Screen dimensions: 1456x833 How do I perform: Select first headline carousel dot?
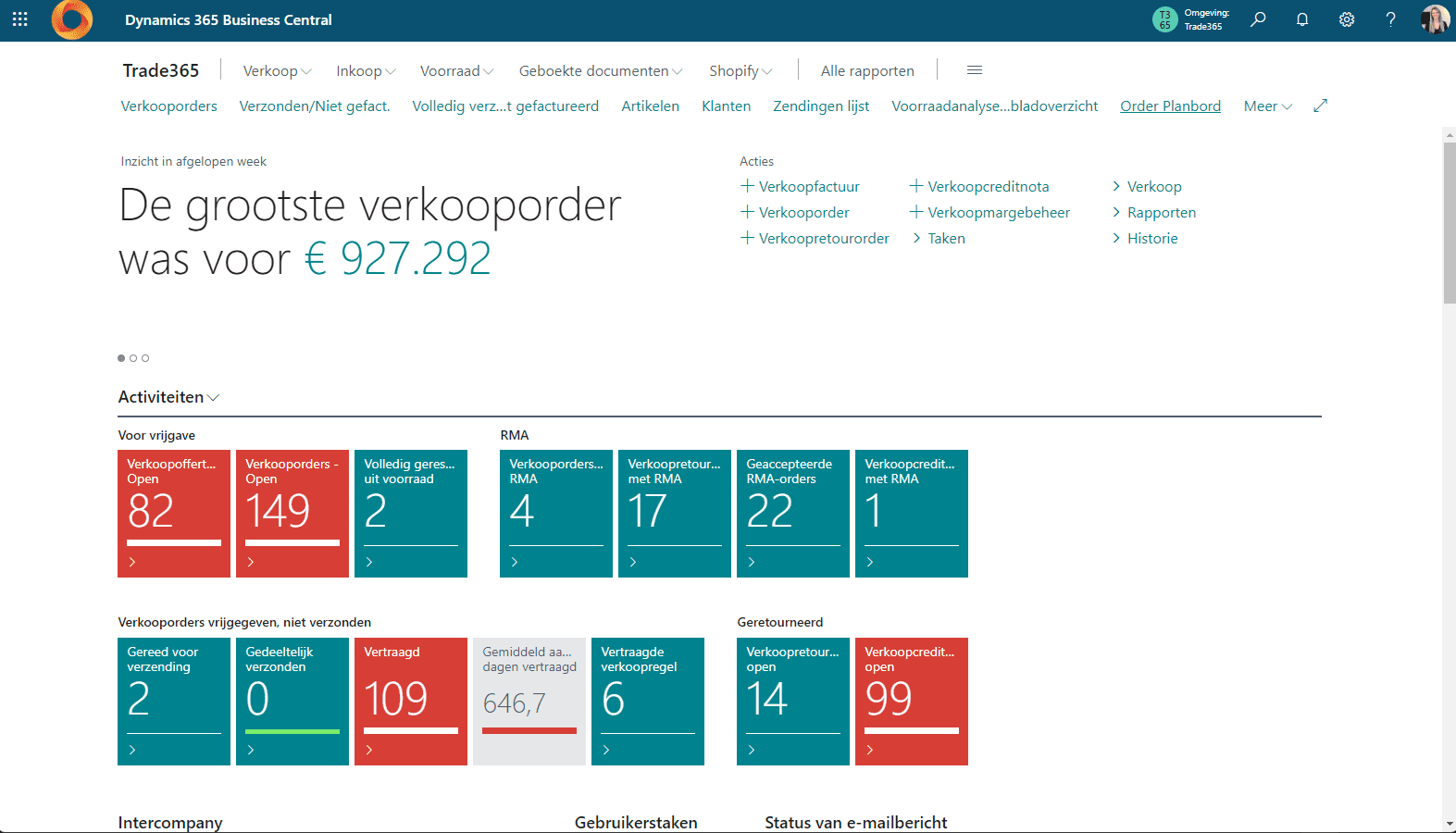(x=121, y=358)
